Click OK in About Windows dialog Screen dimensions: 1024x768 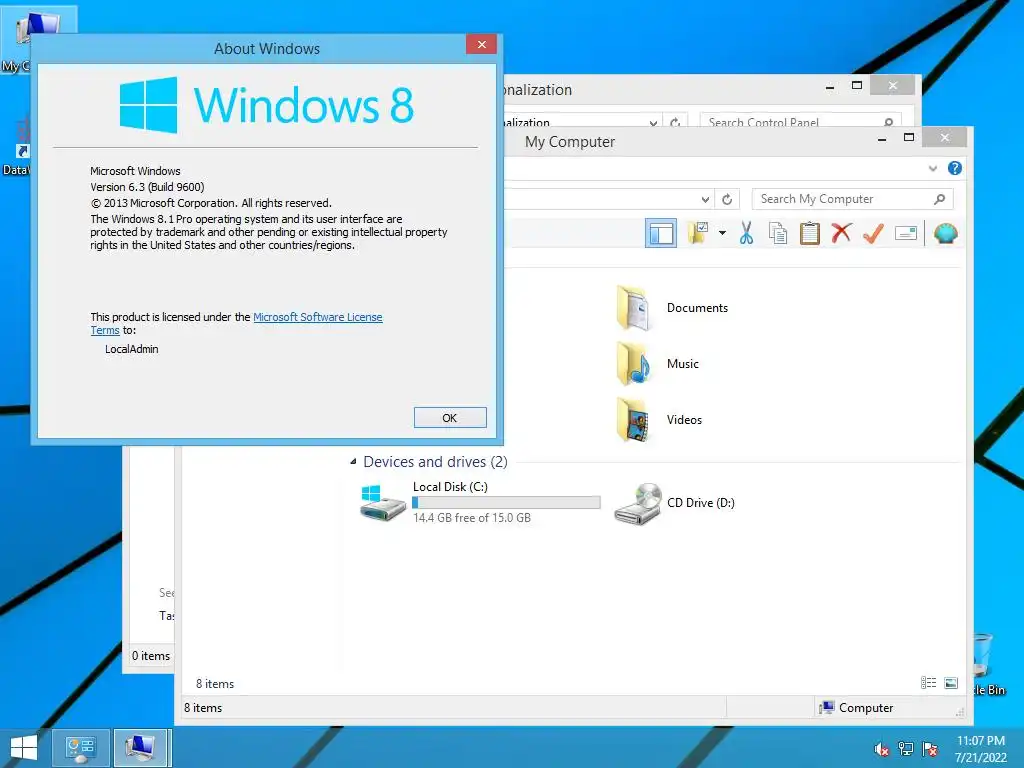pos(450,418)
